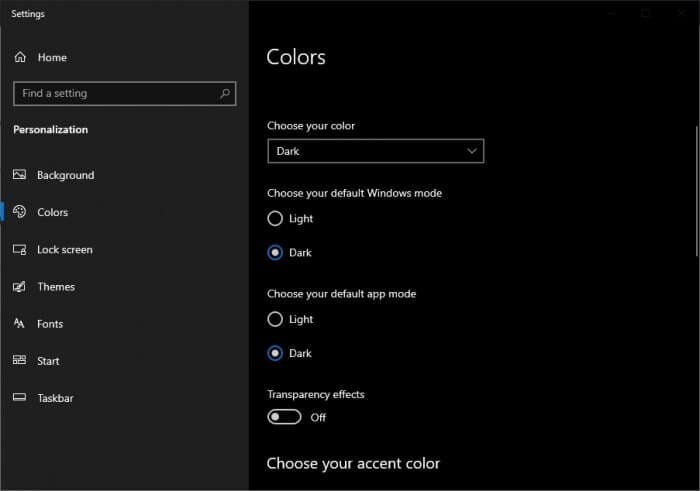Click the search magnifier icon
Screen dimensions: 700x491
pos(225,93)
